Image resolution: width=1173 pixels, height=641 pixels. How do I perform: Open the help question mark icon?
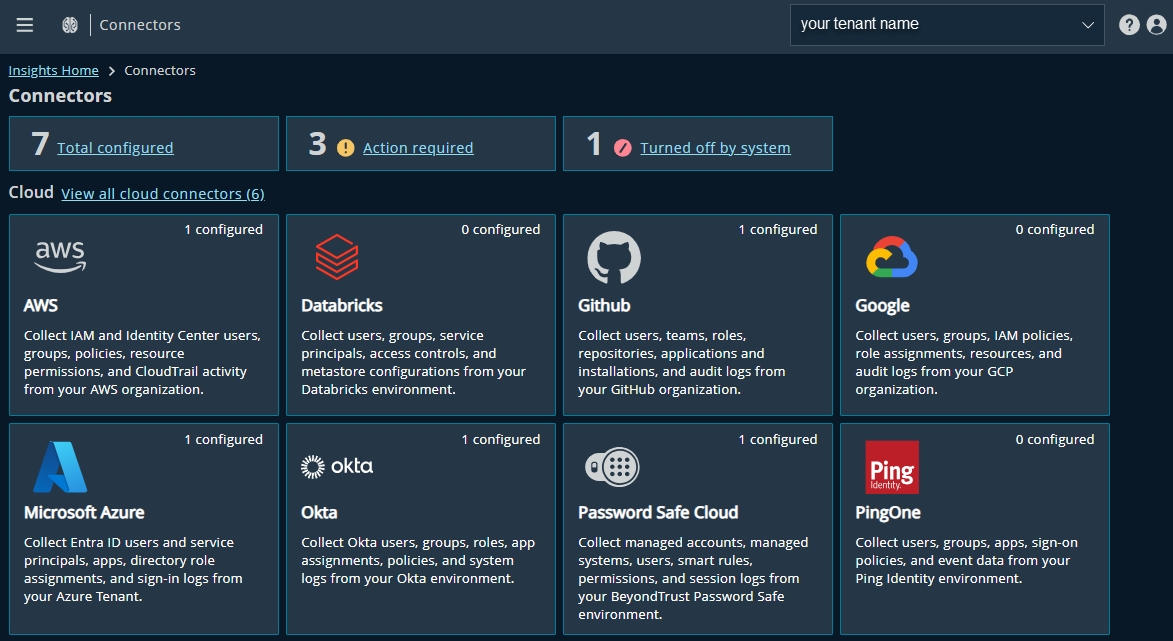point(1129,25)
